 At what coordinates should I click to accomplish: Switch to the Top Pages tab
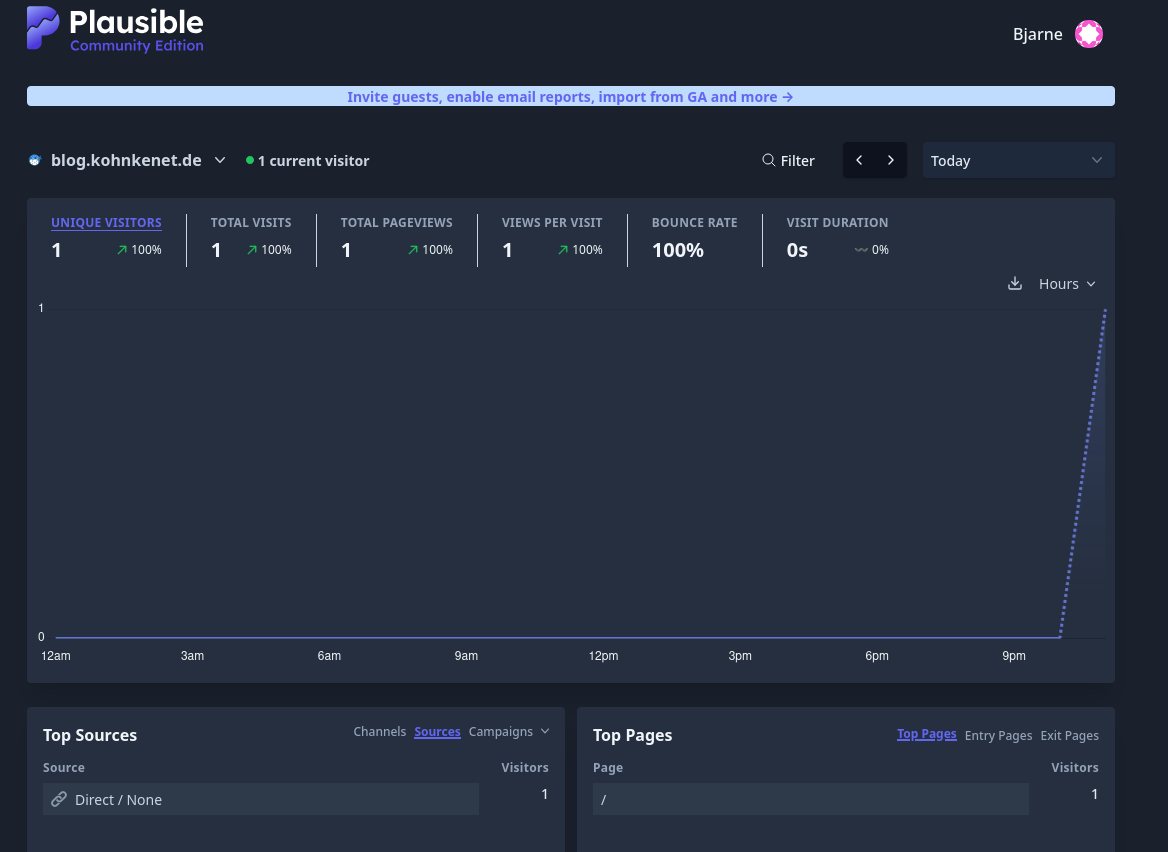927,734
